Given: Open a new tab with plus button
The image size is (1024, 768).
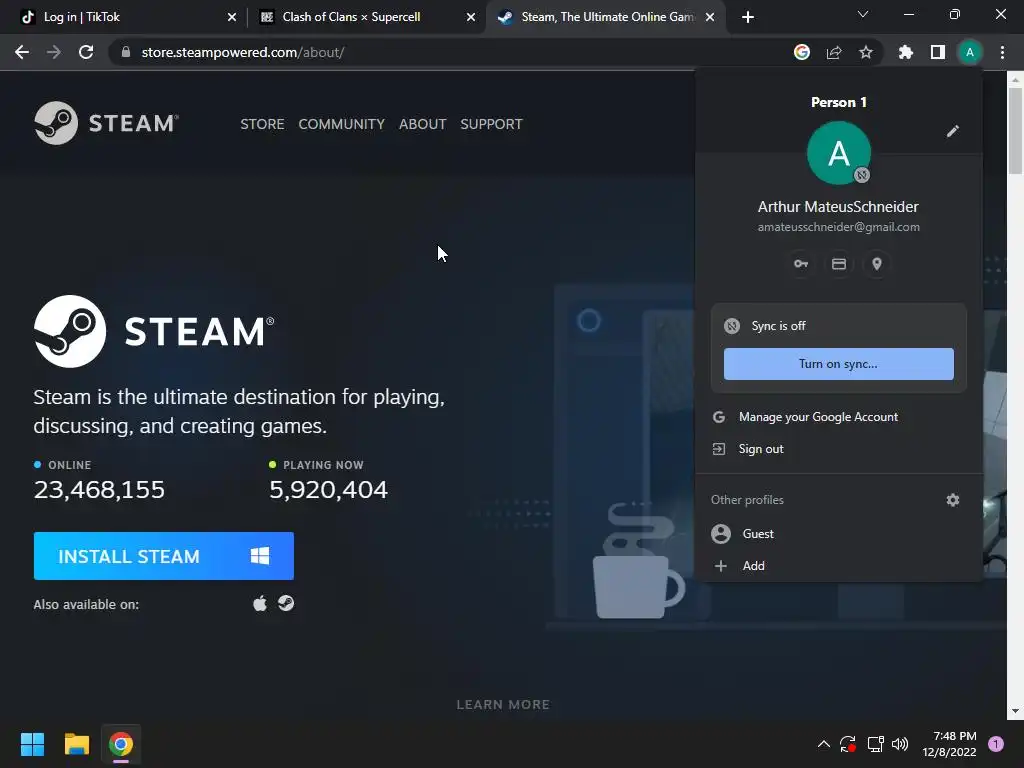Looking at the screenshot, I should click(748, 17).
